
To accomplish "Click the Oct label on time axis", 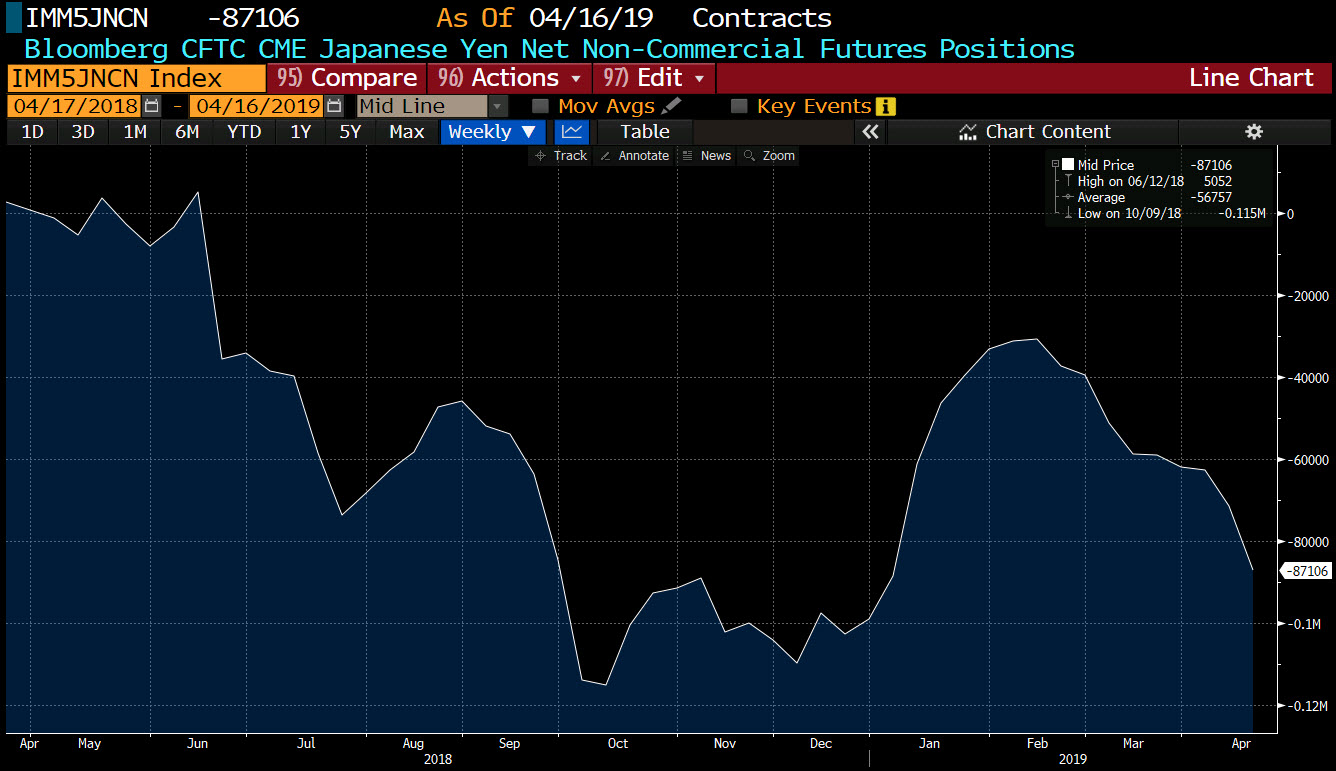I will pyautogui.click(x=618, y=743).
